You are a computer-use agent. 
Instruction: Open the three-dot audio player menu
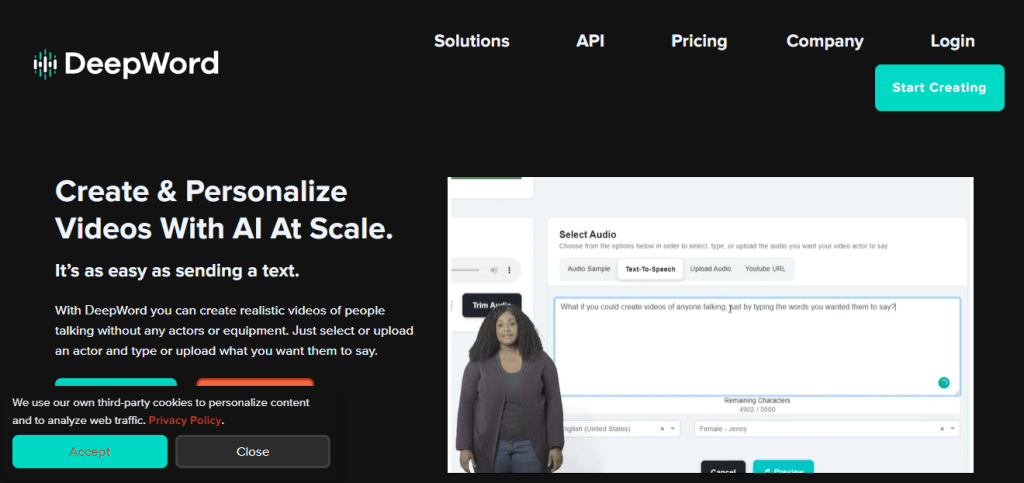(509, 270)
